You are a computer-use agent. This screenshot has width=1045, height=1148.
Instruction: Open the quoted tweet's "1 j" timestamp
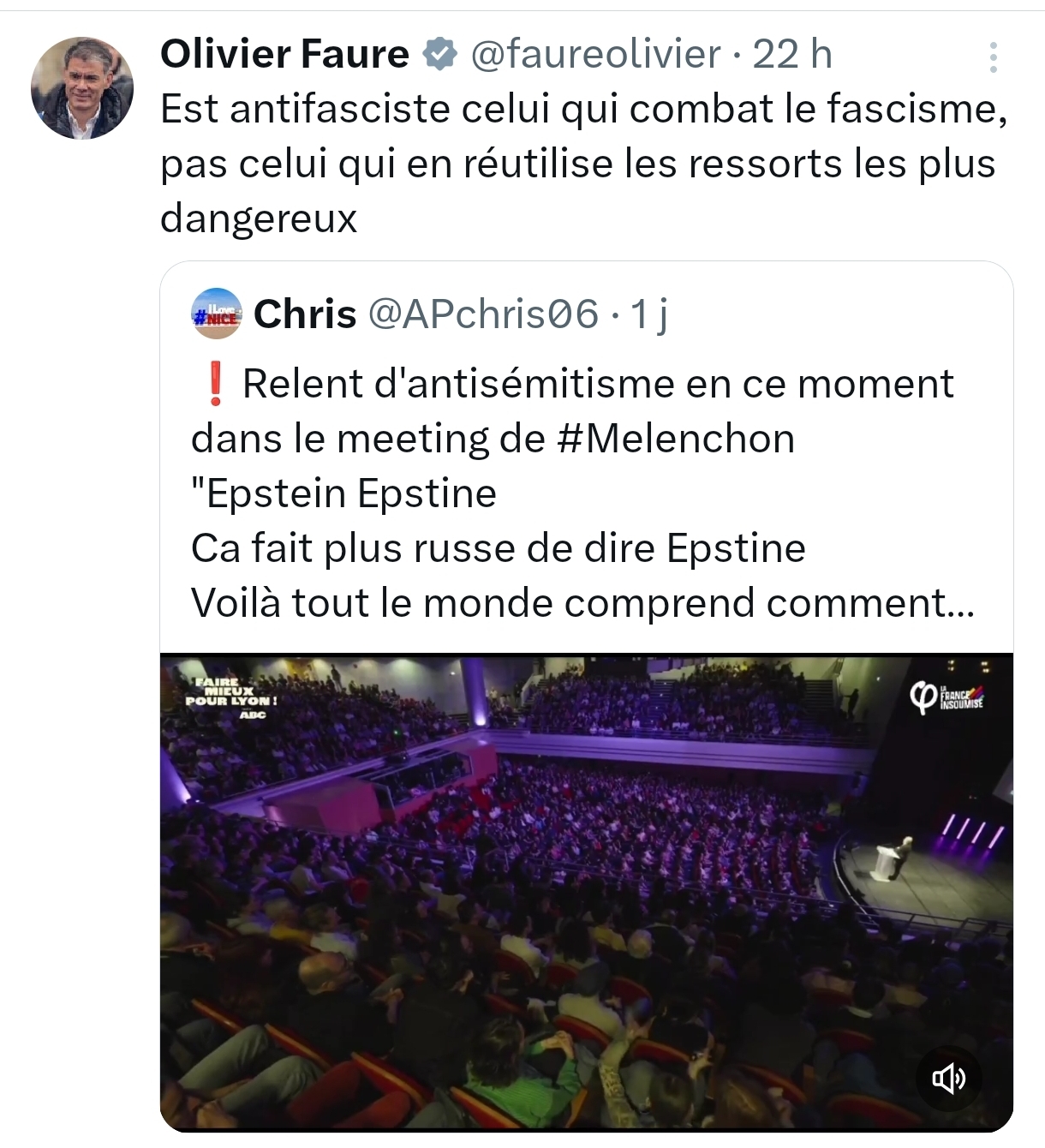coord(648,314)
